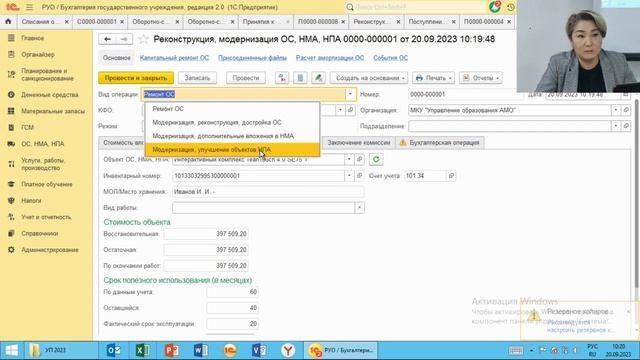Viewport: 640px width, 360px height.
Task: Open Органайзер section in sidebar
Action: (x=38, y=54)
